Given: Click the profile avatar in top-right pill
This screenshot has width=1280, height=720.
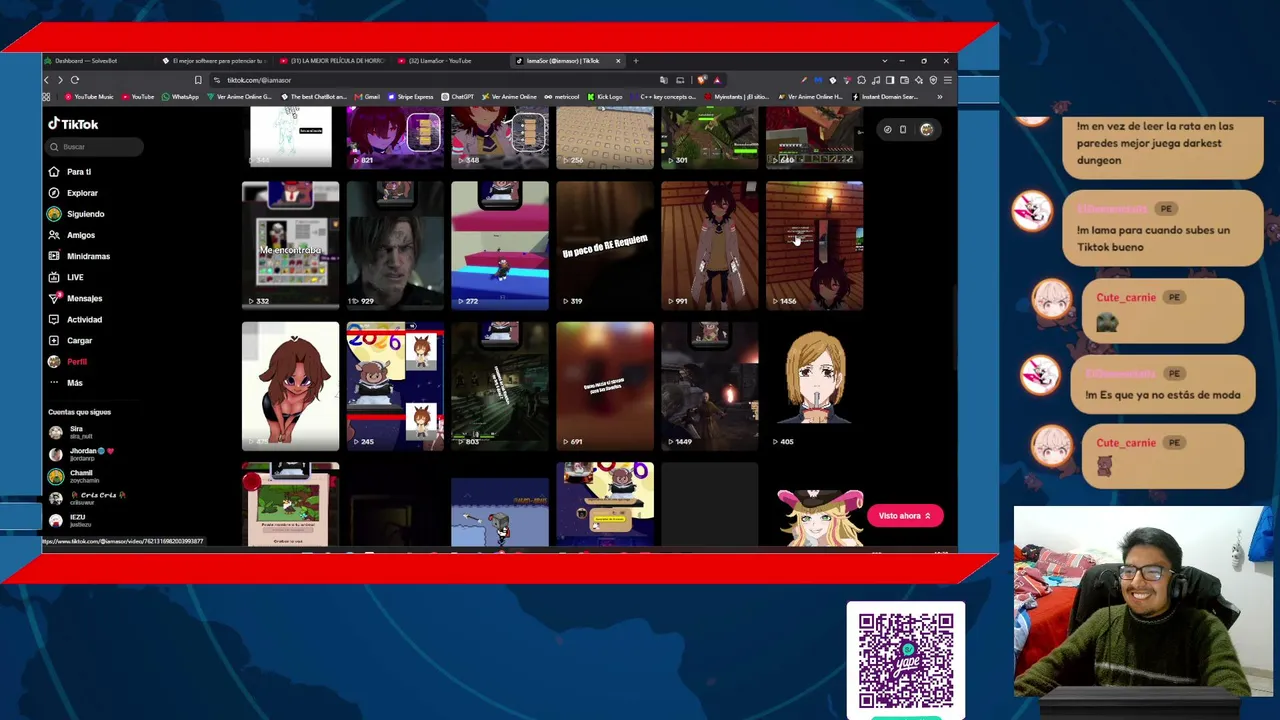Looking at the screenshot, I should pos(926,129).
